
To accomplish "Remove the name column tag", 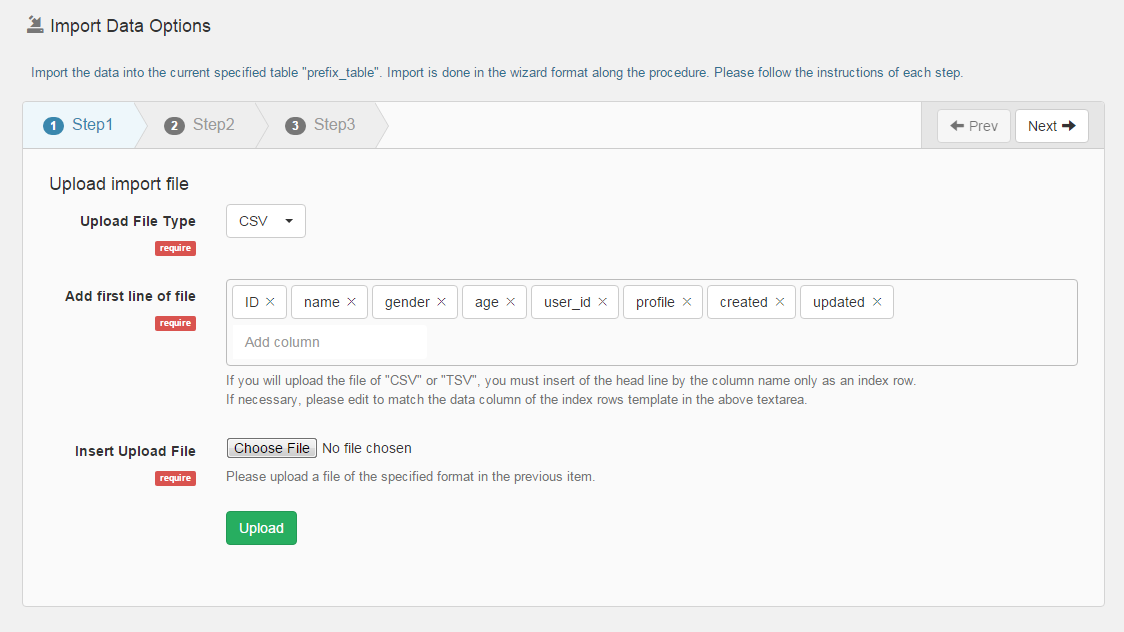I will click(351, 301).
